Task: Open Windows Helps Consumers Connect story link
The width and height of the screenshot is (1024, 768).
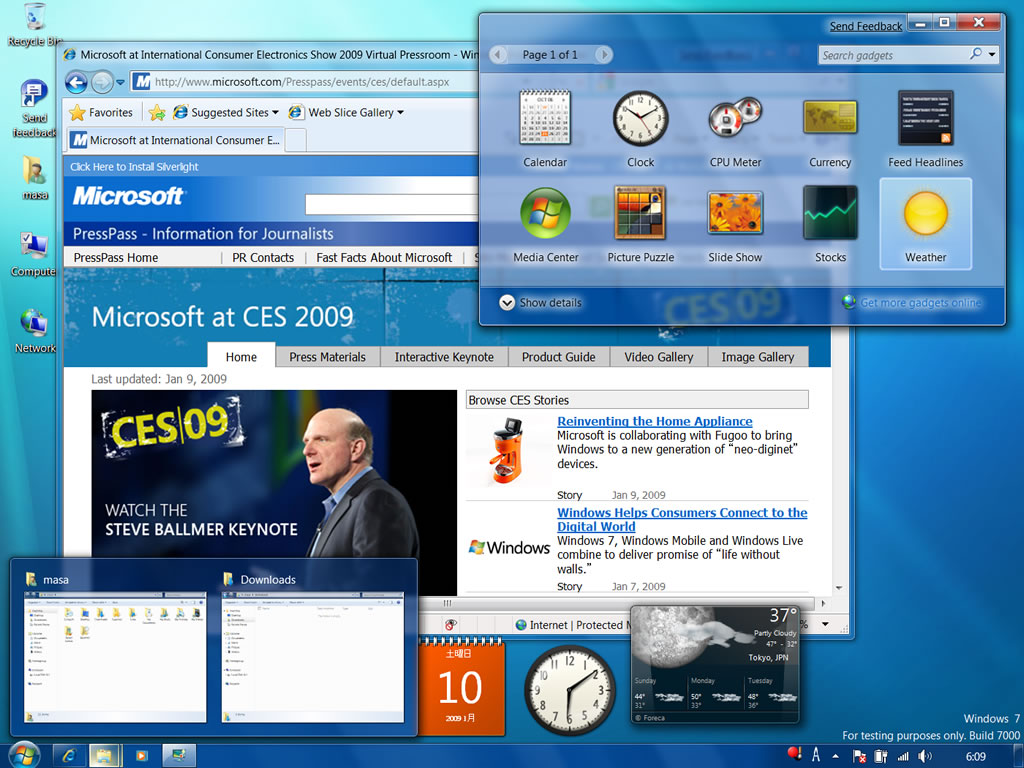Action: pyautogui.click(x=682, y=520)
